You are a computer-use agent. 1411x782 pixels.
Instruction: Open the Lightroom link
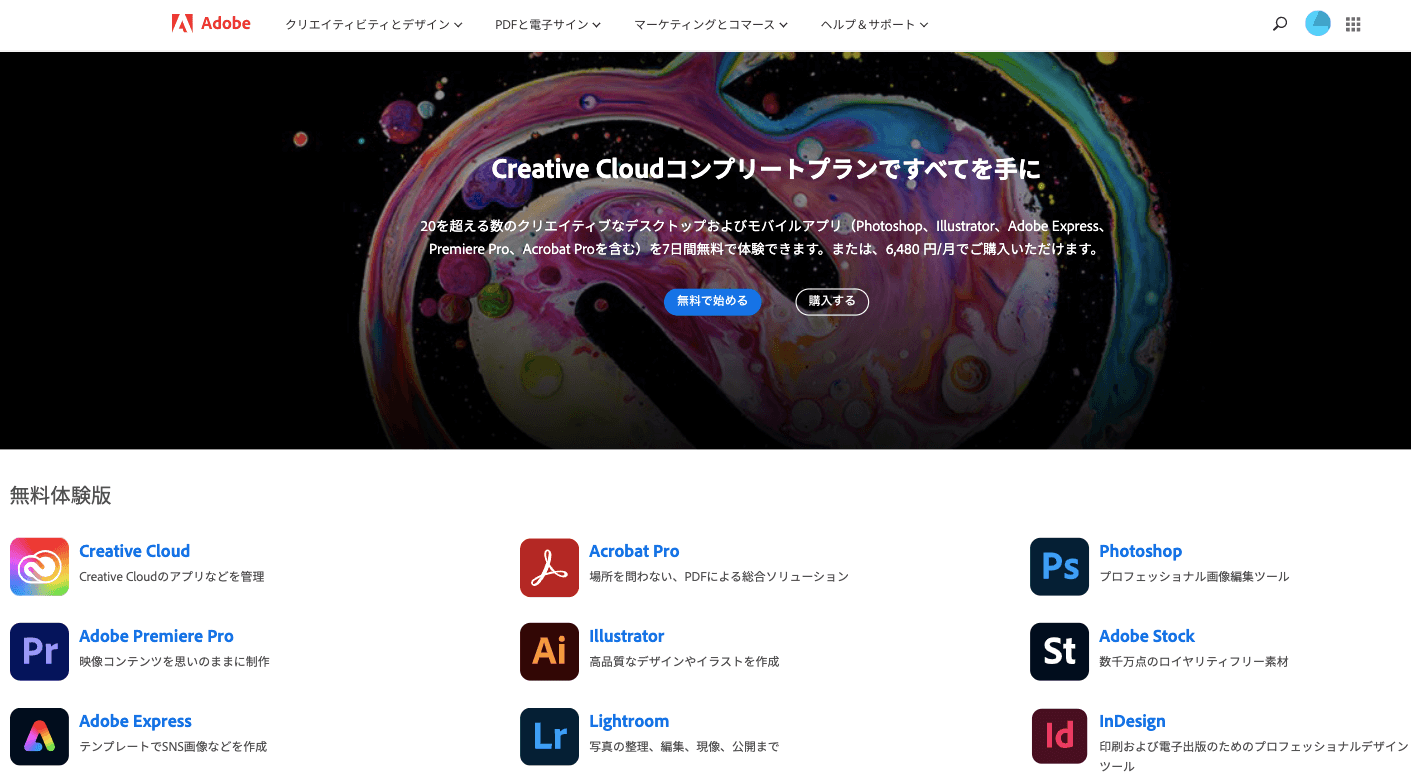629,721
